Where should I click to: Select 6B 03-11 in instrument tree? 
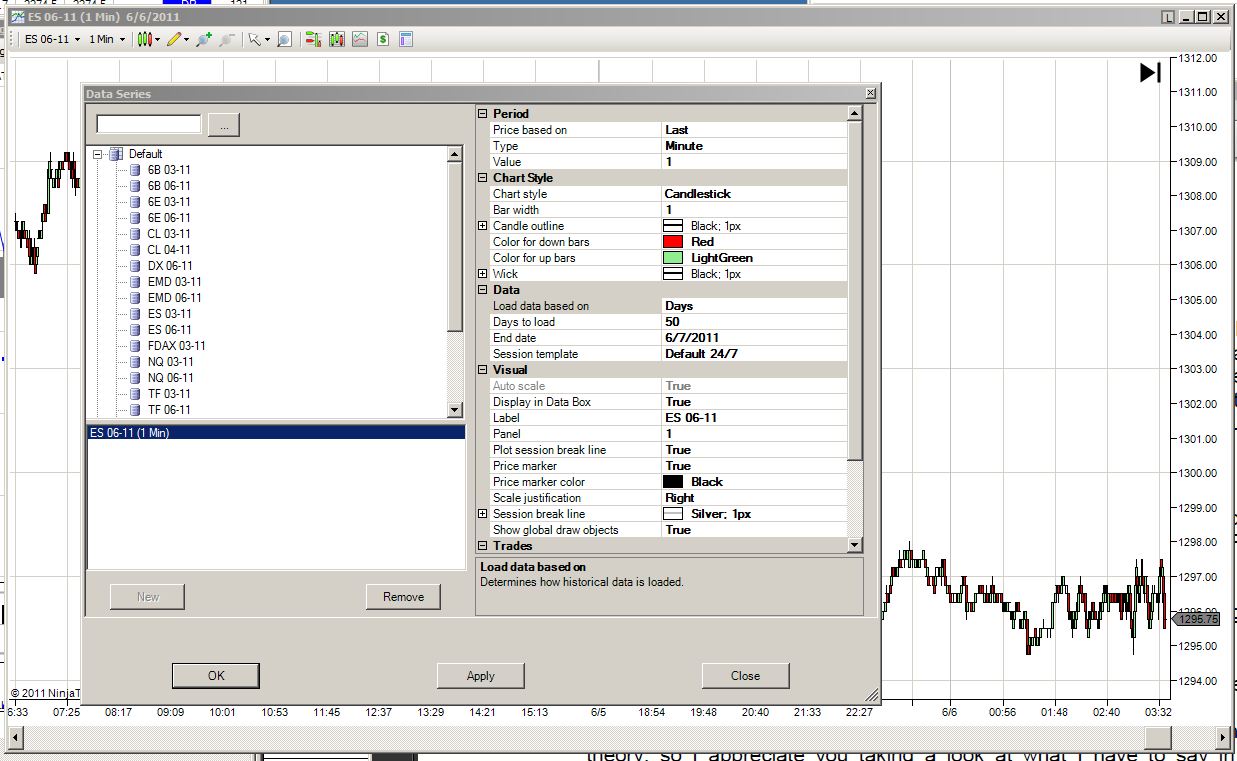coord(169,170)
